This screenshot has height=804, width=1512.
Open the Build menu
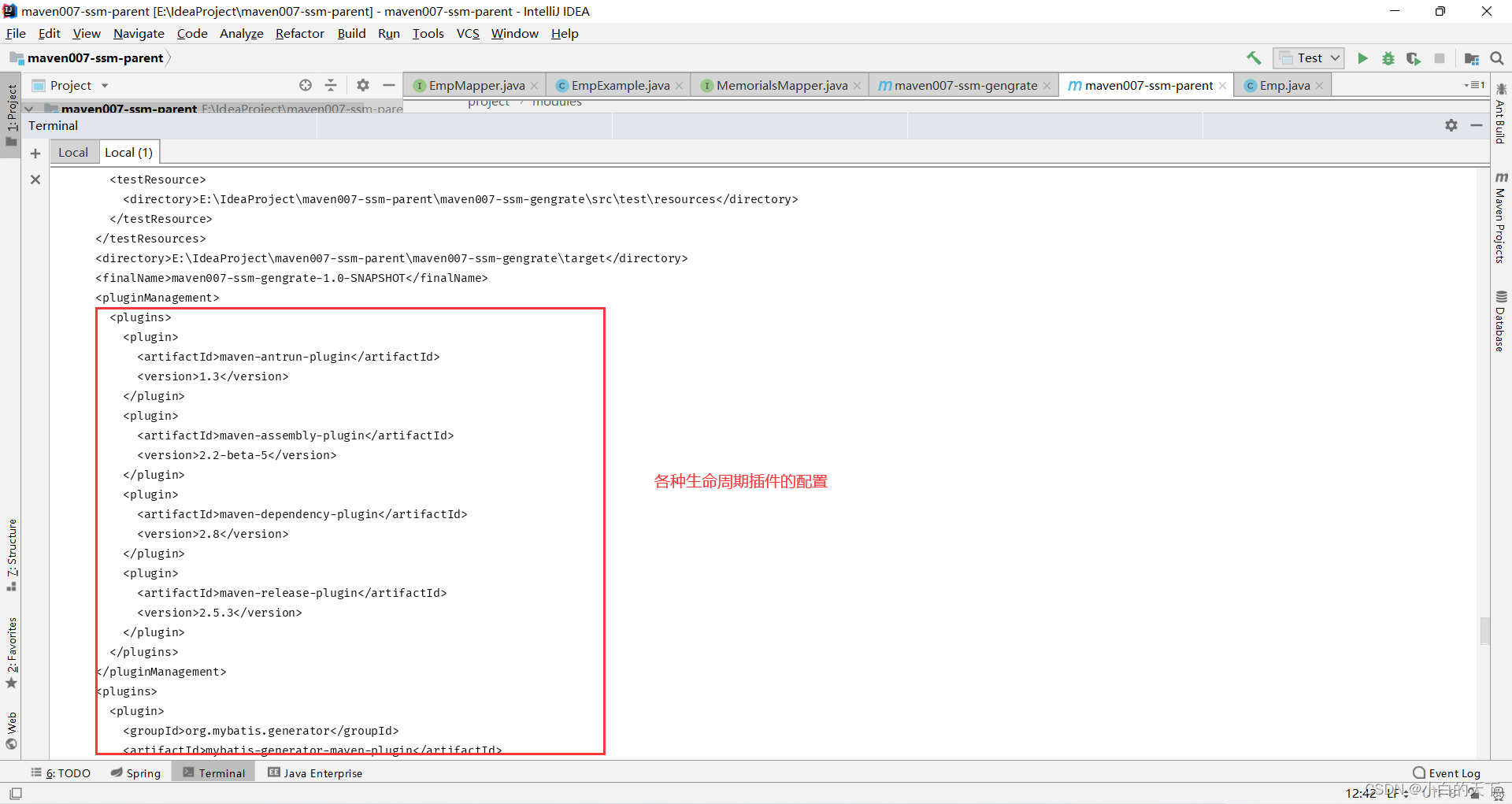(351, 33)
